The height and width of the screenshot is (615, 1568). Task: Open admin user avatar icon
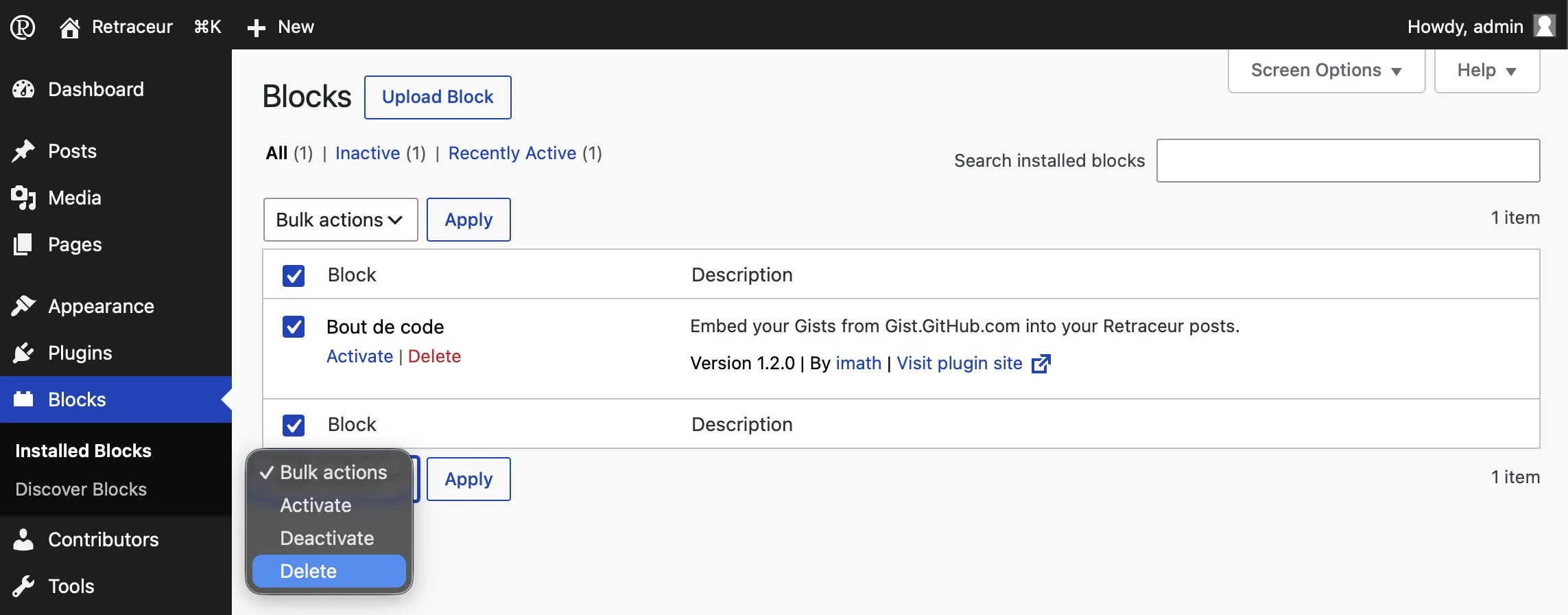(x=1545, y=26)
